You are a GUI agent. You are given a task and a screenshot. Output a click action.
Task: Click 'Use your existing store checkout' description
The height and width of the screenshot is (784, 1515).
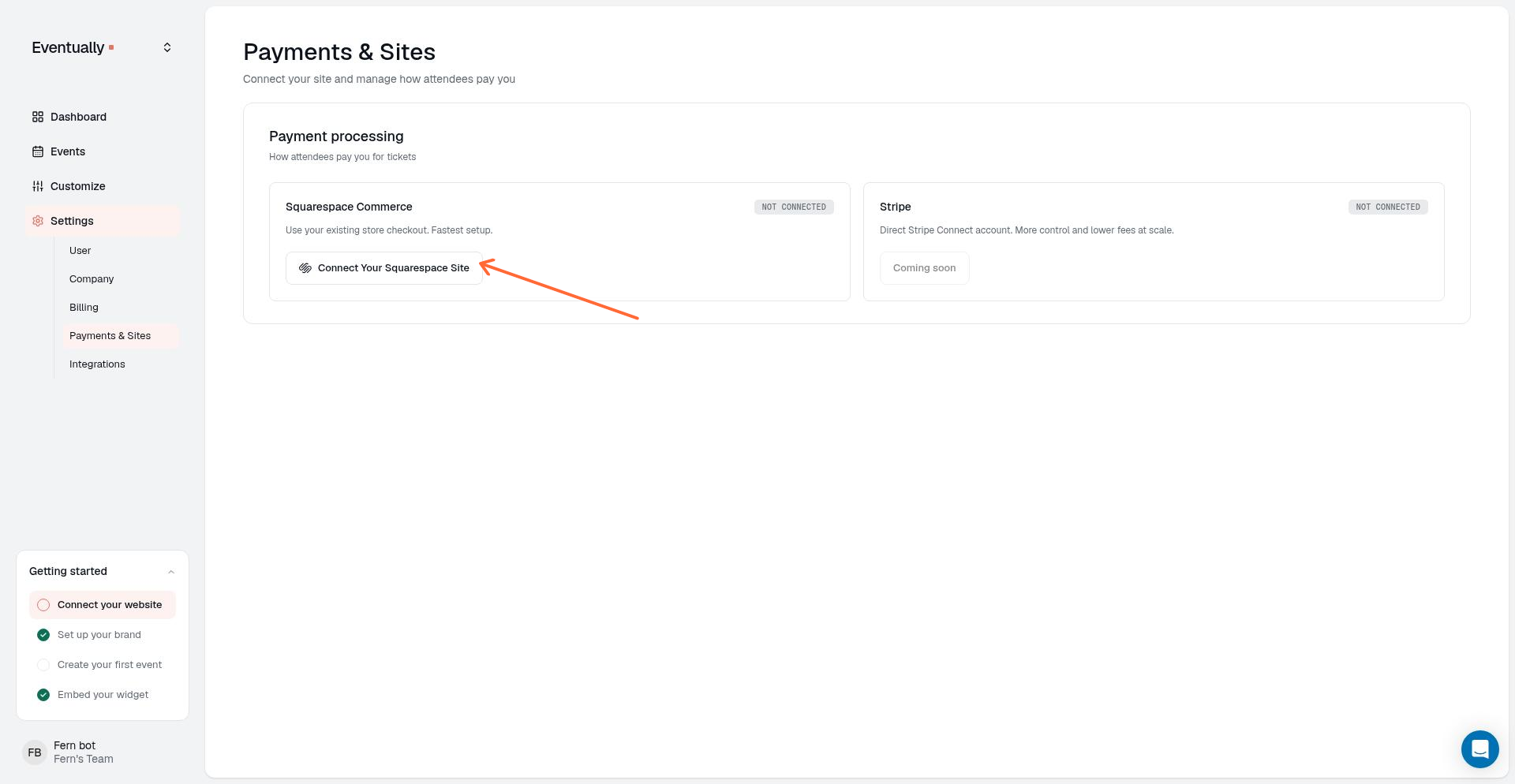[389, 230]
